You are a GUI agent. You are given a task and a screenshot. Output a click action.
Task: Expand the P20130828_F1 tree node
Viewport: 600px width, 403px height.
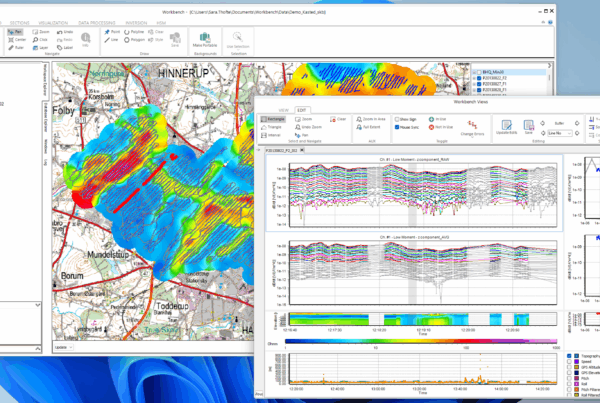point(474,90)
